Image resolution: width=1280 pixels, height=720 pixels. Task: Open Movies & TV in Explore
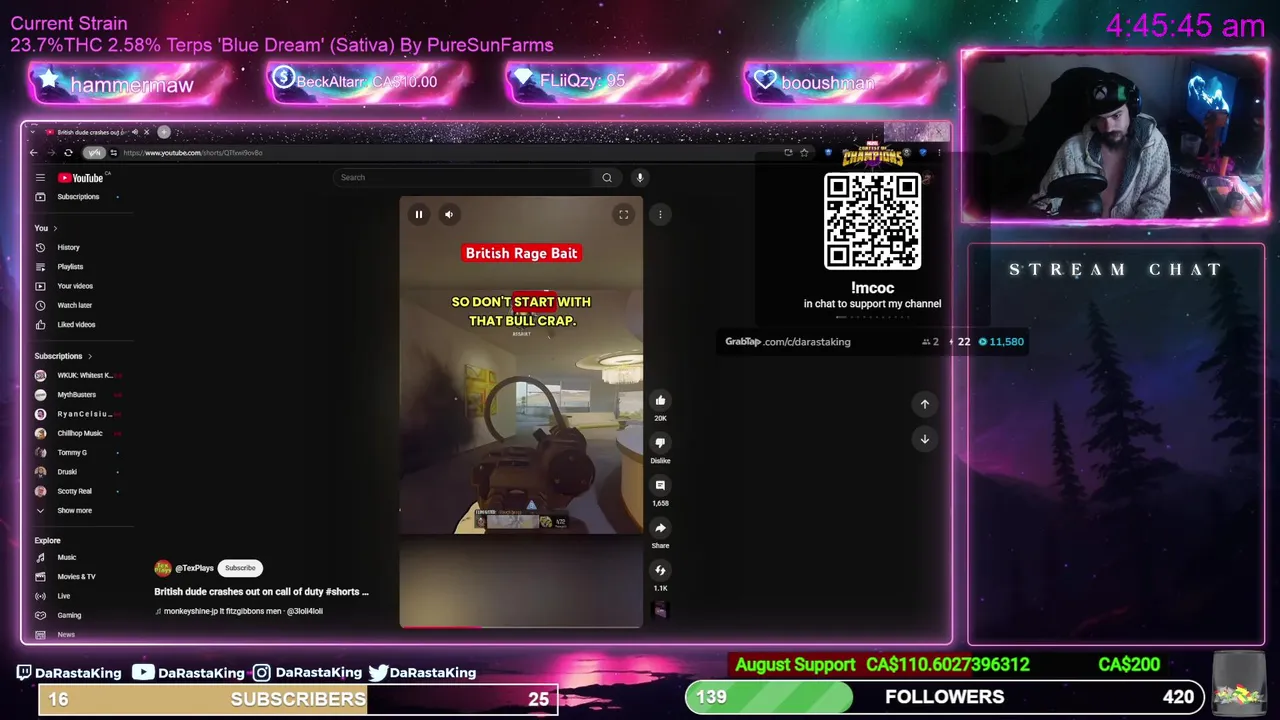(78, 577)
